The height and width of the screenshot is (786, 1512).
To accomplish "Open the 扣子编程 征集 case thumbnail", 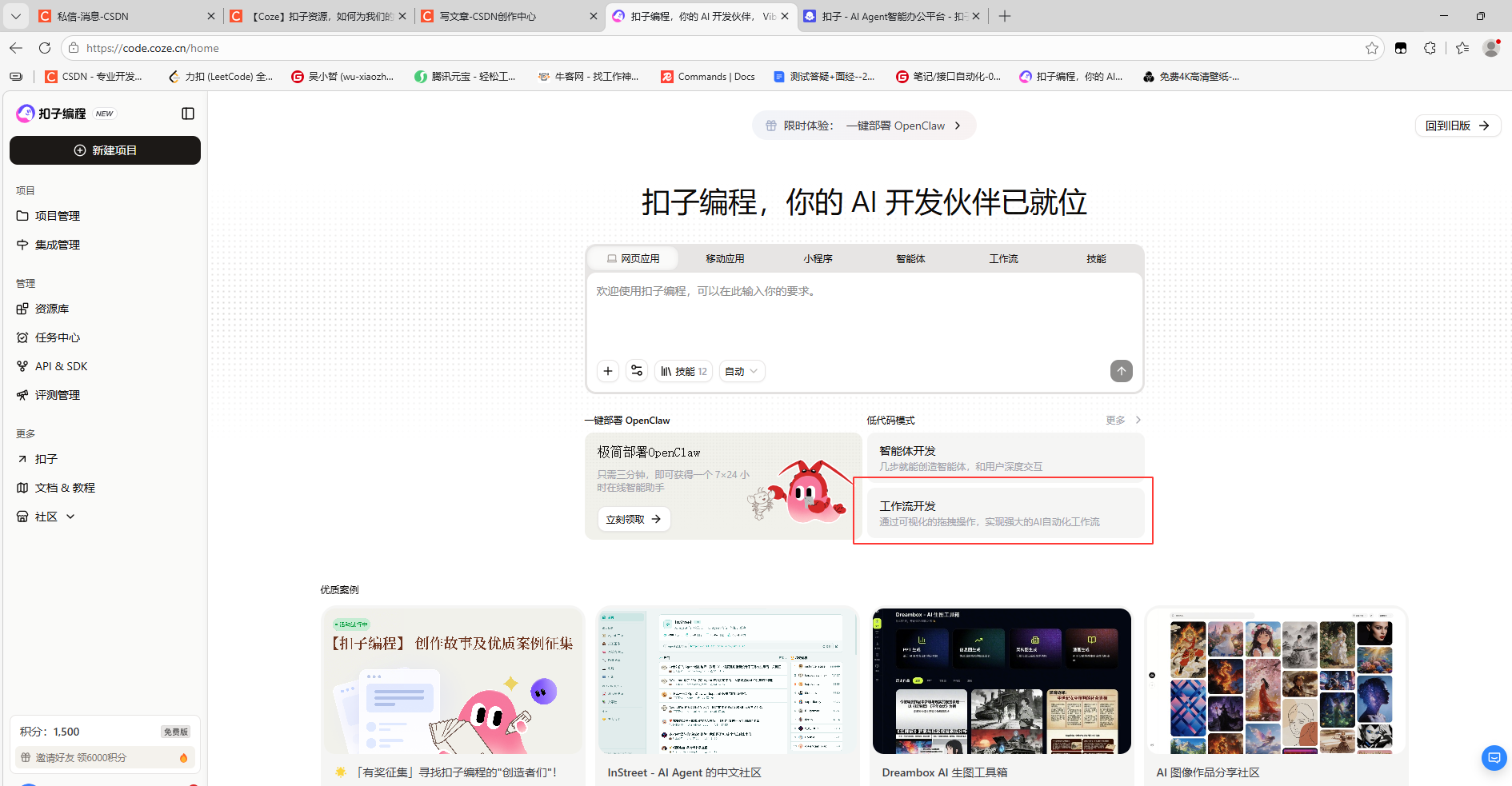I will [x=452, y=680].
